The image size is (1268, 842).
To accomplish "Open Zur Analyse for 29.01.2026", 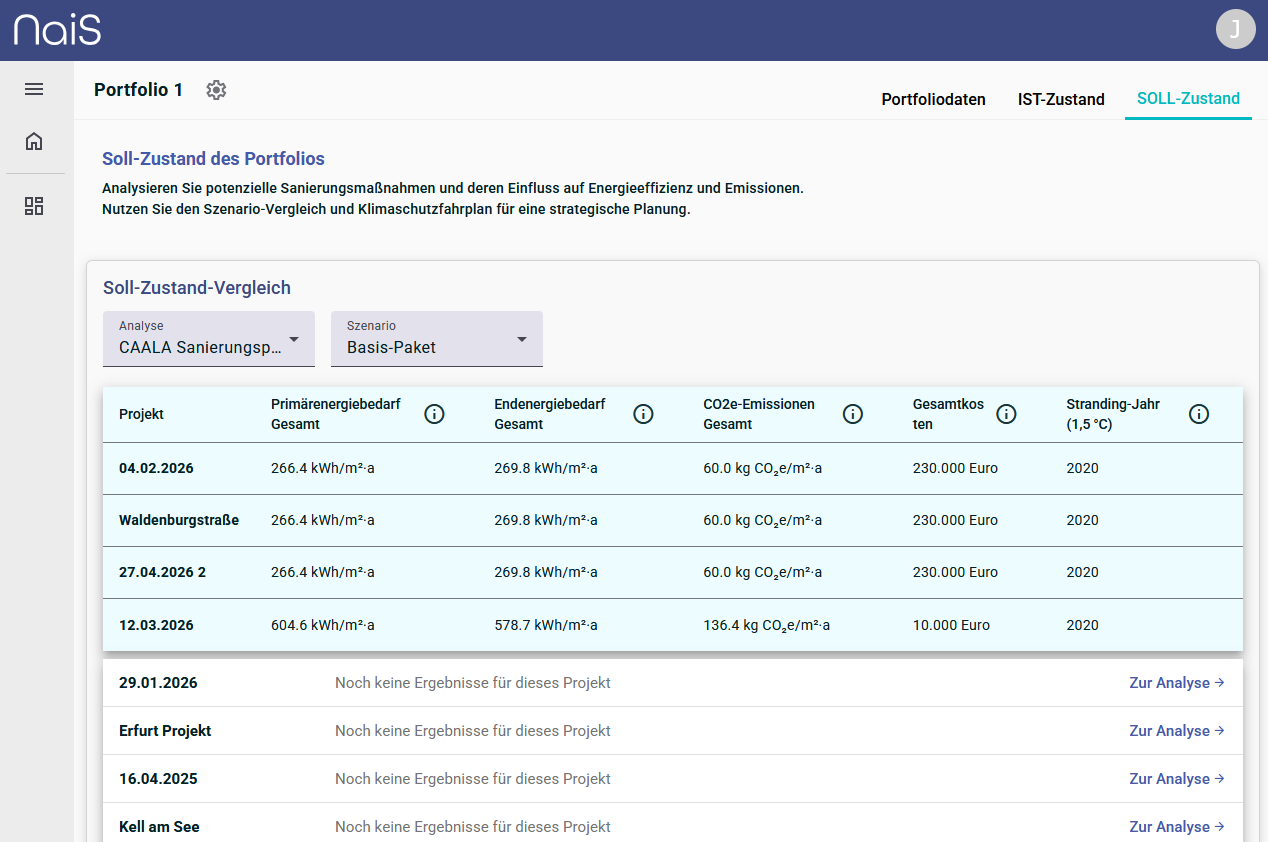I will [1177, 683].
